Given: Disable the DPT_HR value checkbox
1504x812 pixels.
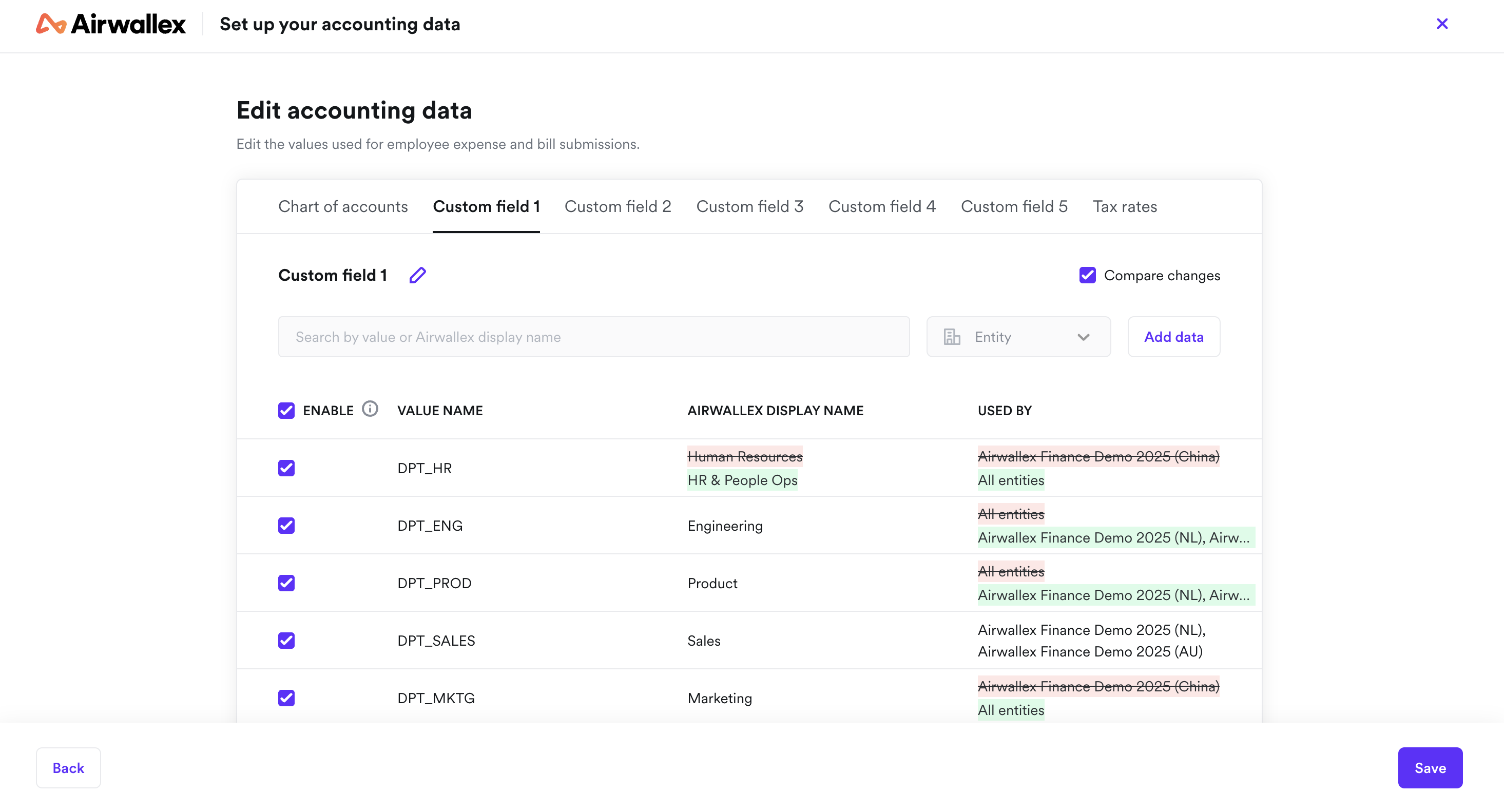Looking at the screenshot, I should [x=286, y=468].
